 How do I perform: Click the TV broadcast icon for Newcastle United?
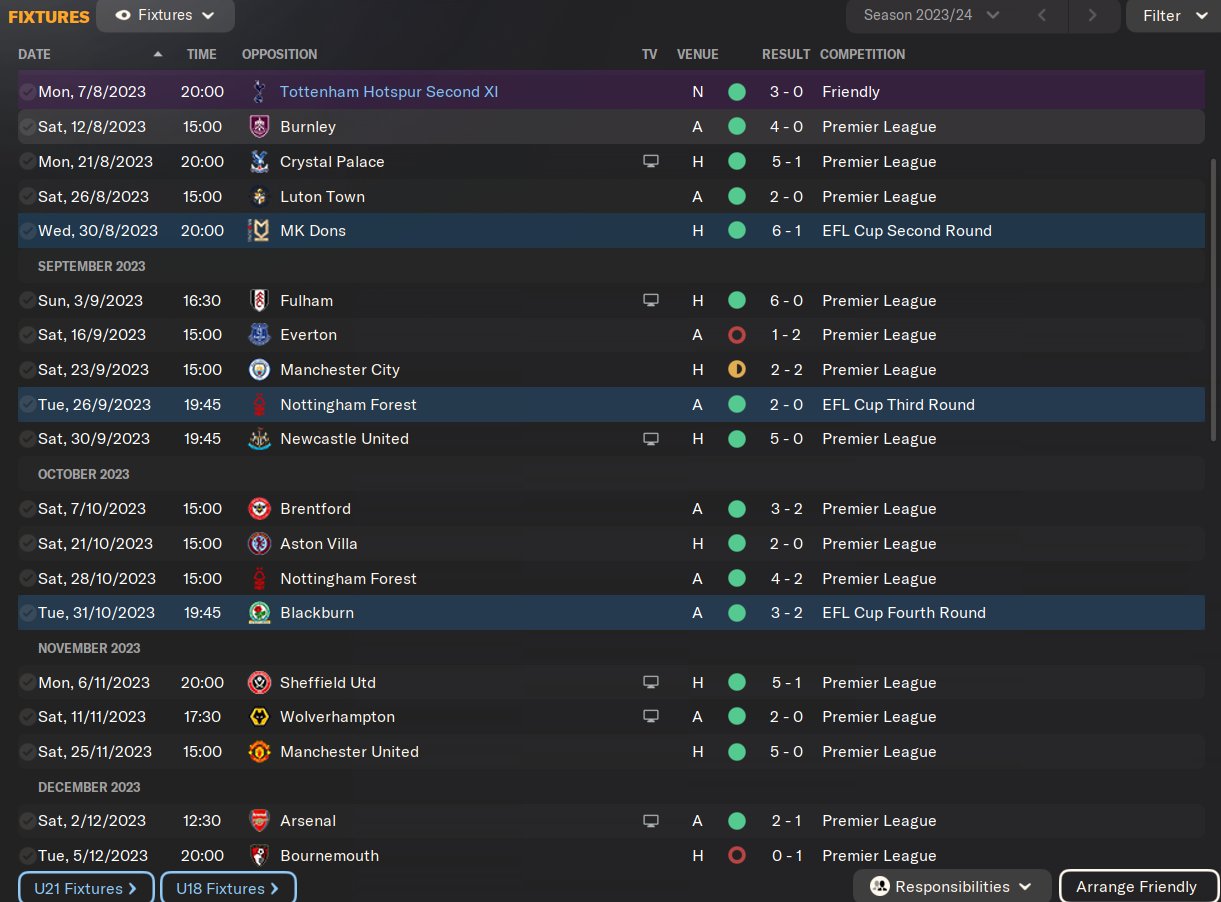[x=651, y=439]
